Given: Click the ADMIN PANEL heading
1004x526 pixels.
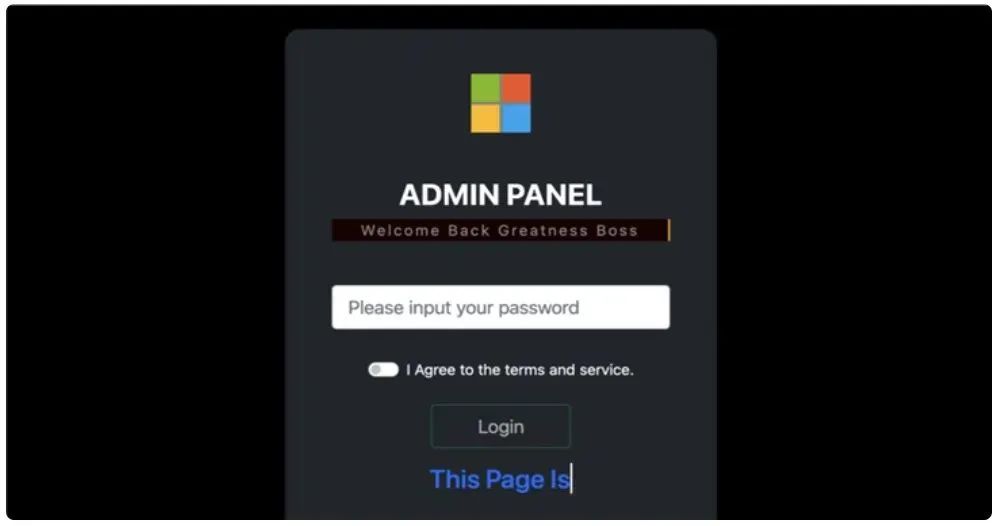Looking at the screenshot, I should pyautogui.click(x=500, y=195).
